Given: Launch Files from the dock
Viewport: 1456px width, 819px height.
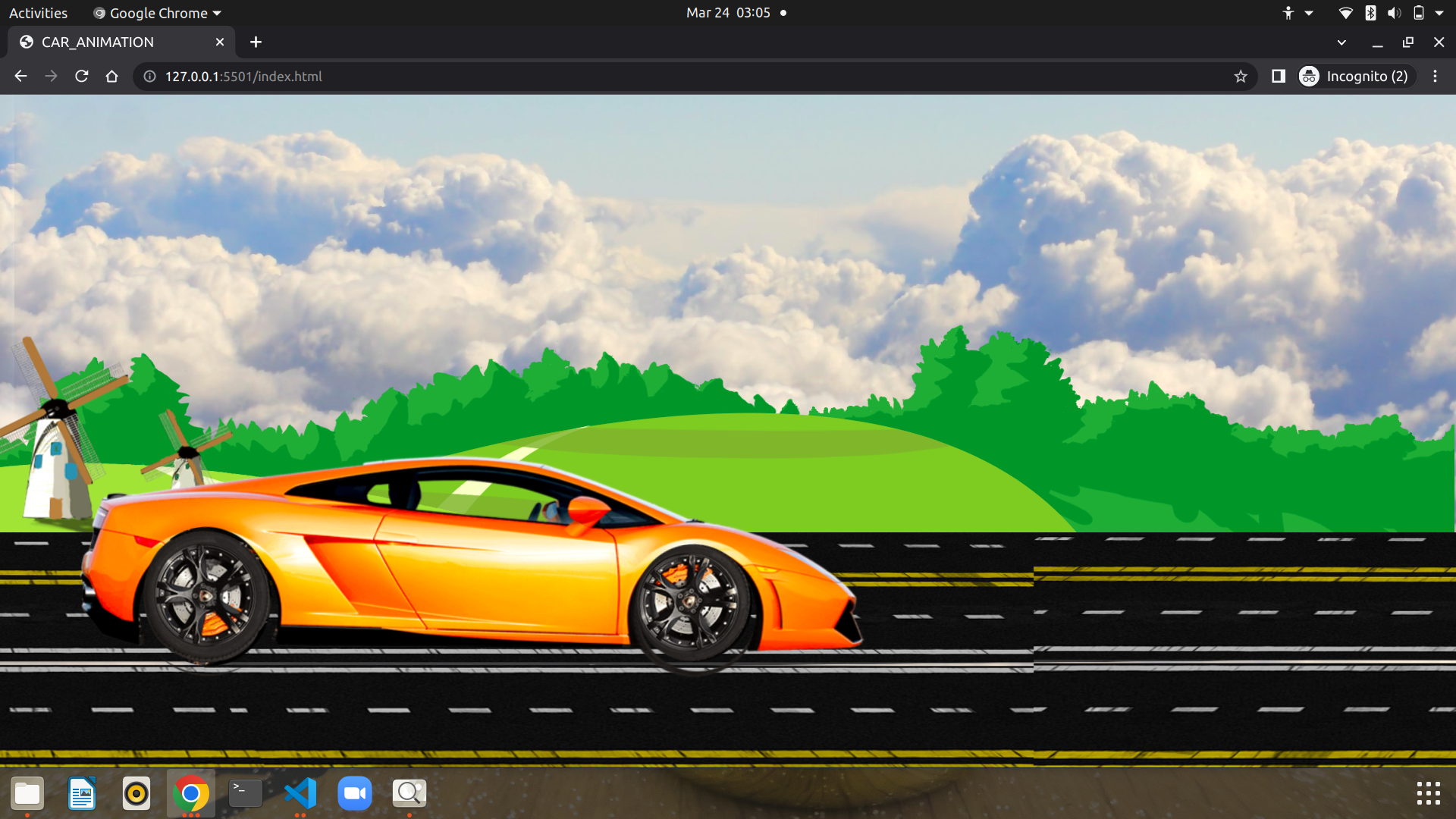Looking at the screenshot, I should pos(27,793).
